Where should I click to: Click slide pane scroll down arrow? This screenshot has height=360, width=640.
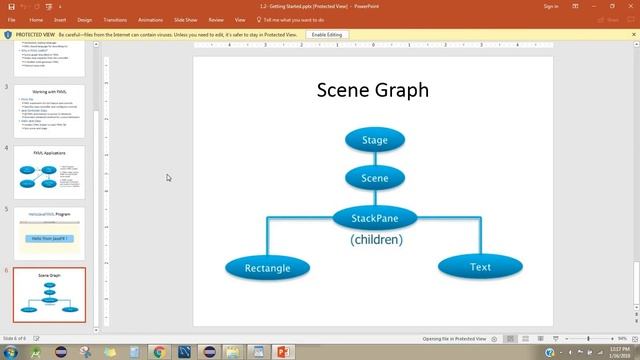point(636,307)
